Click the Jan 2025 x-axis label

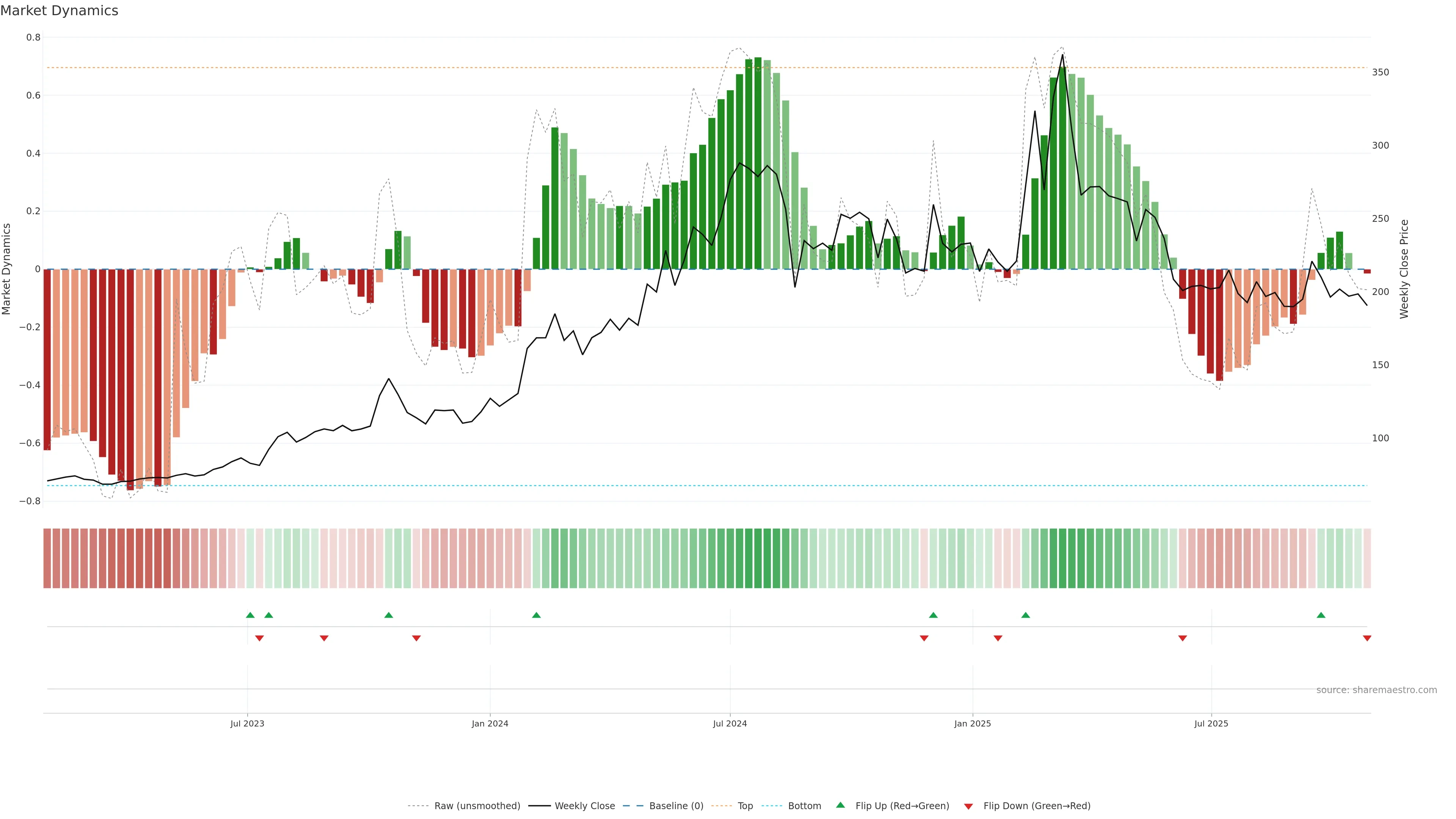(x=972, y=723)
